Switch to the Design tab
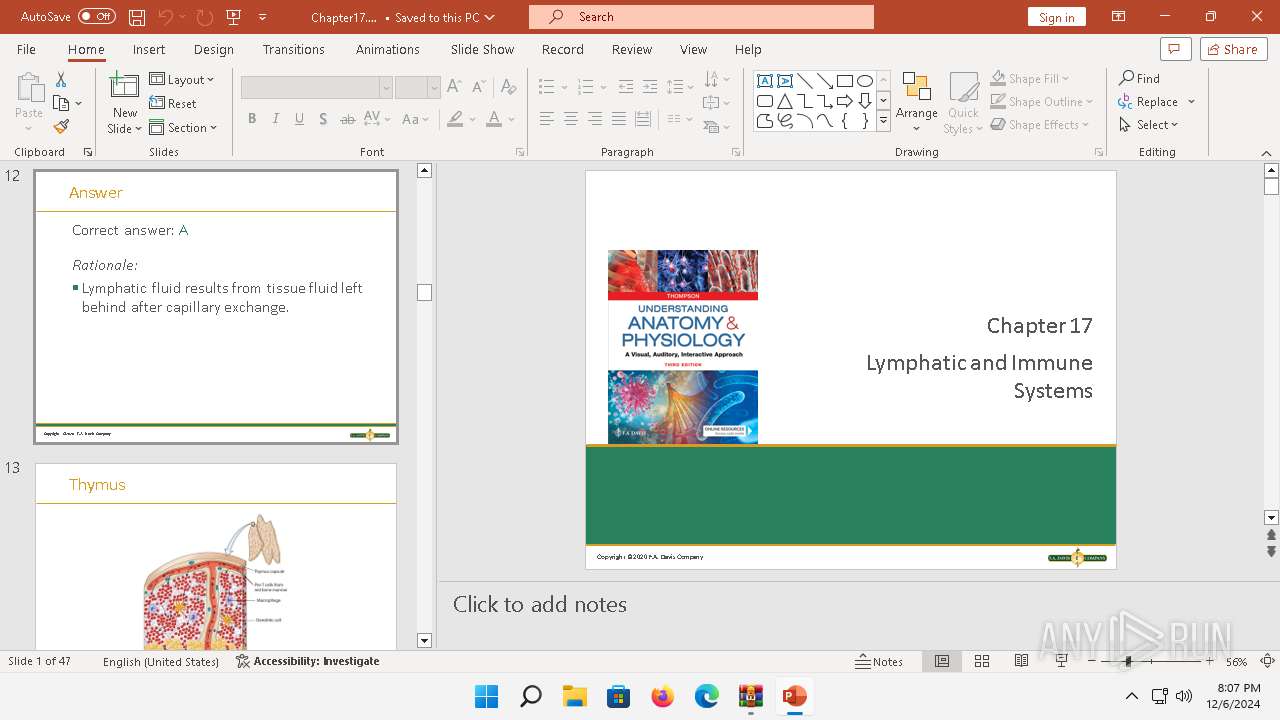1280x720 pixels. (x=213, y=49)
